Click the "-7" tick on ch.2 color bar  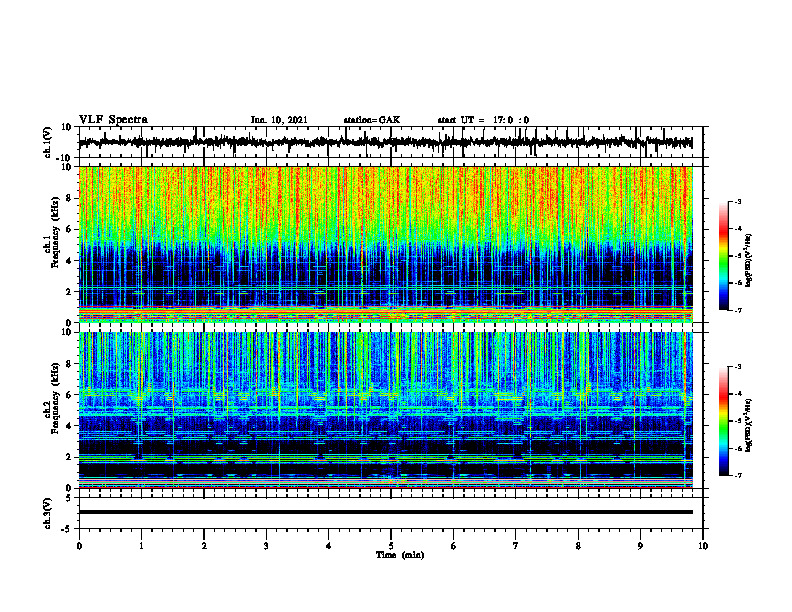tap(738, 475)
